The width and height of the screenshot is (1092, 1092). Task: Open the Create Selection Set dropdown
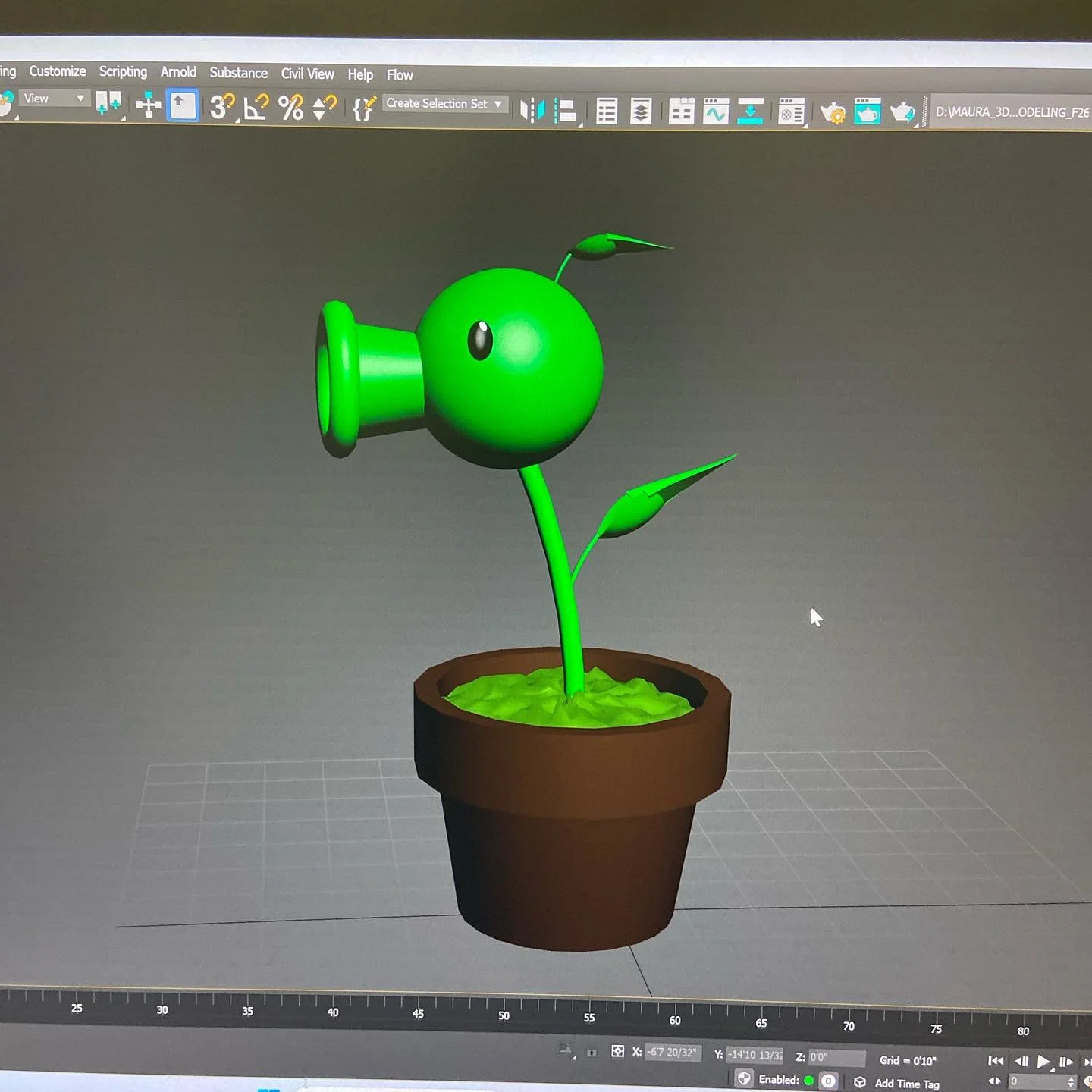(444, 104)
